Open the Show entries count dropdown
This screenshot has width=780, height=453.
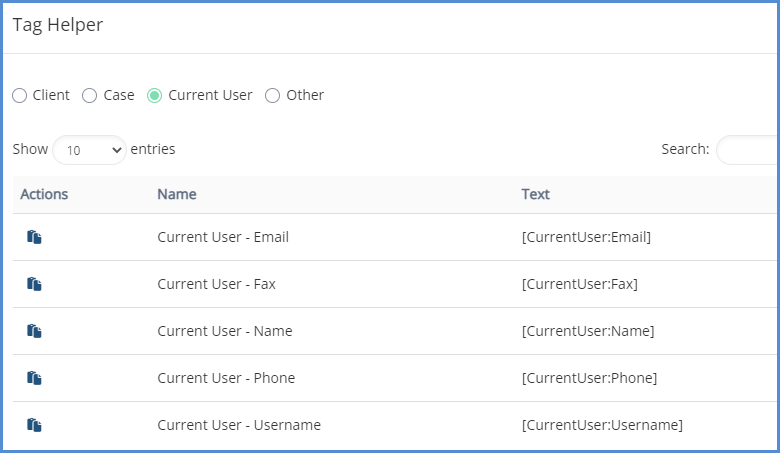[89, 150]
